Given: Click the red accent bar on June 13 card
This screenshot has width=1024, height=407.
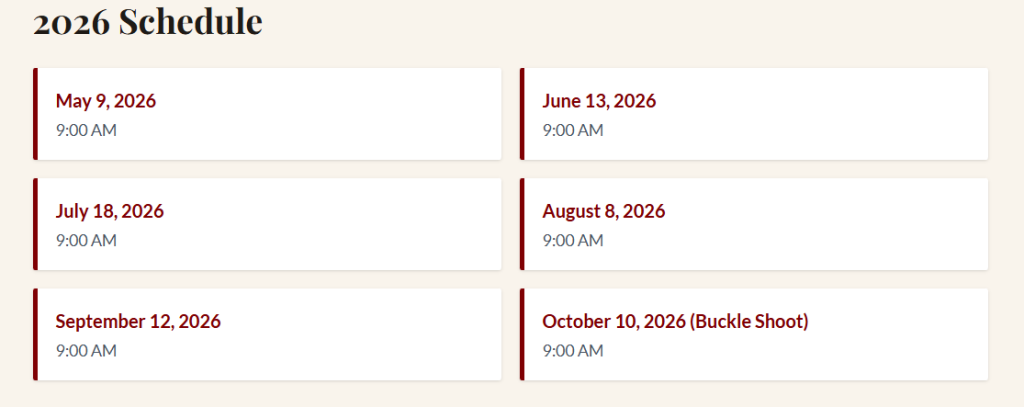Looking at the screenshot, I should pos(522,114).
